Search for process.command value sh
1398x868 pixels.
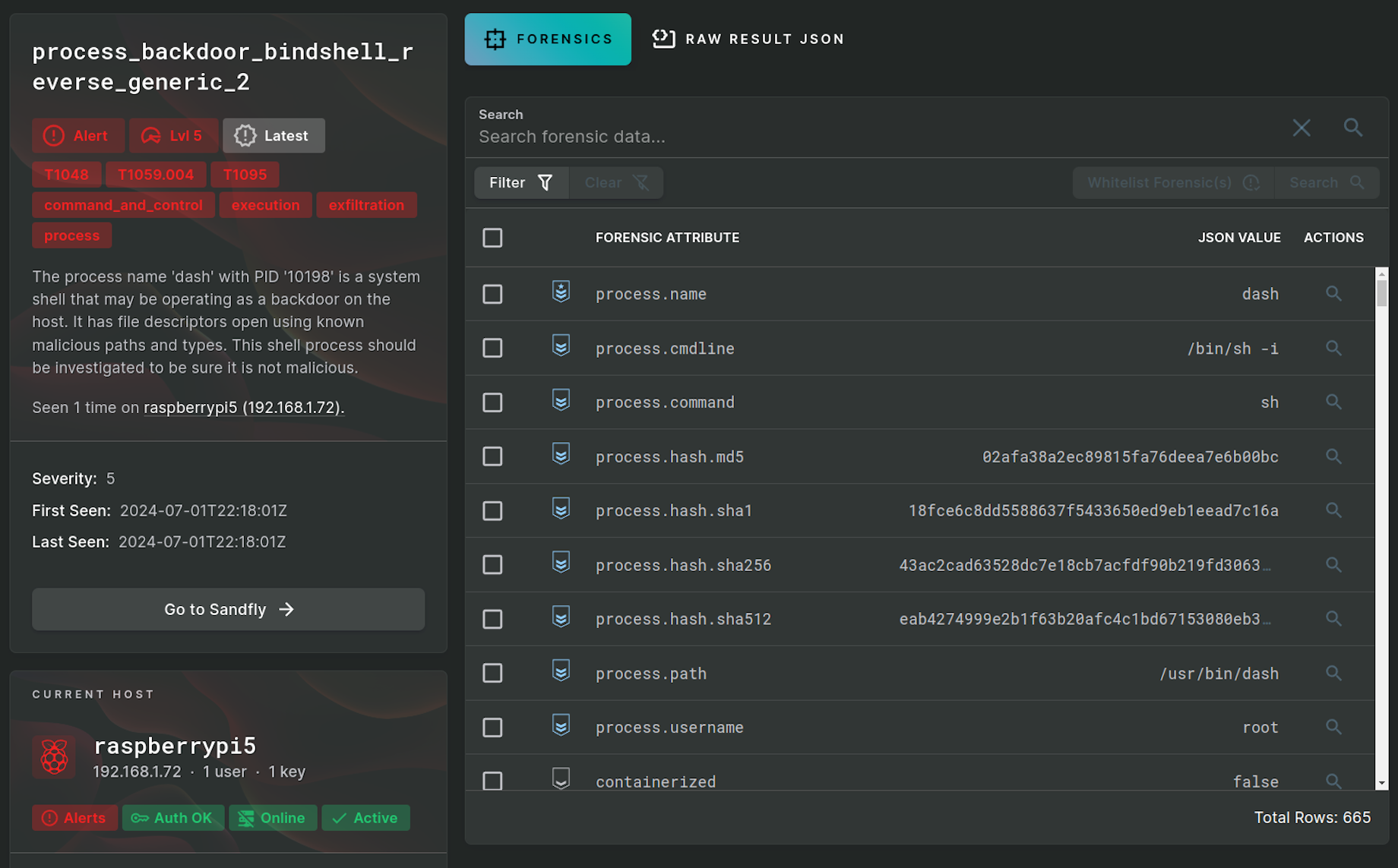(1333, 402)
